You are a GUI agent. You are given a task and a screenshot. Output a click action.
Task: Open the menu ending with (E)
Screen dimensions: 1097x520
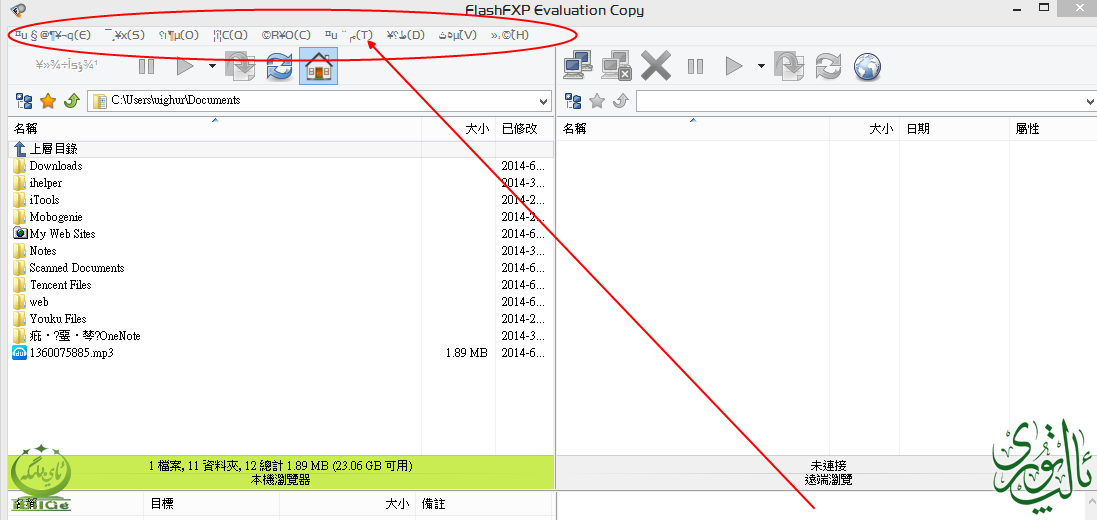pos(53,35)
